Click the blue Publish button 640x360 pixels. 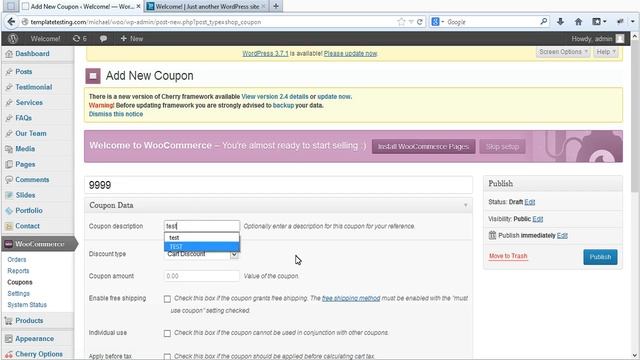pos(600,257)
